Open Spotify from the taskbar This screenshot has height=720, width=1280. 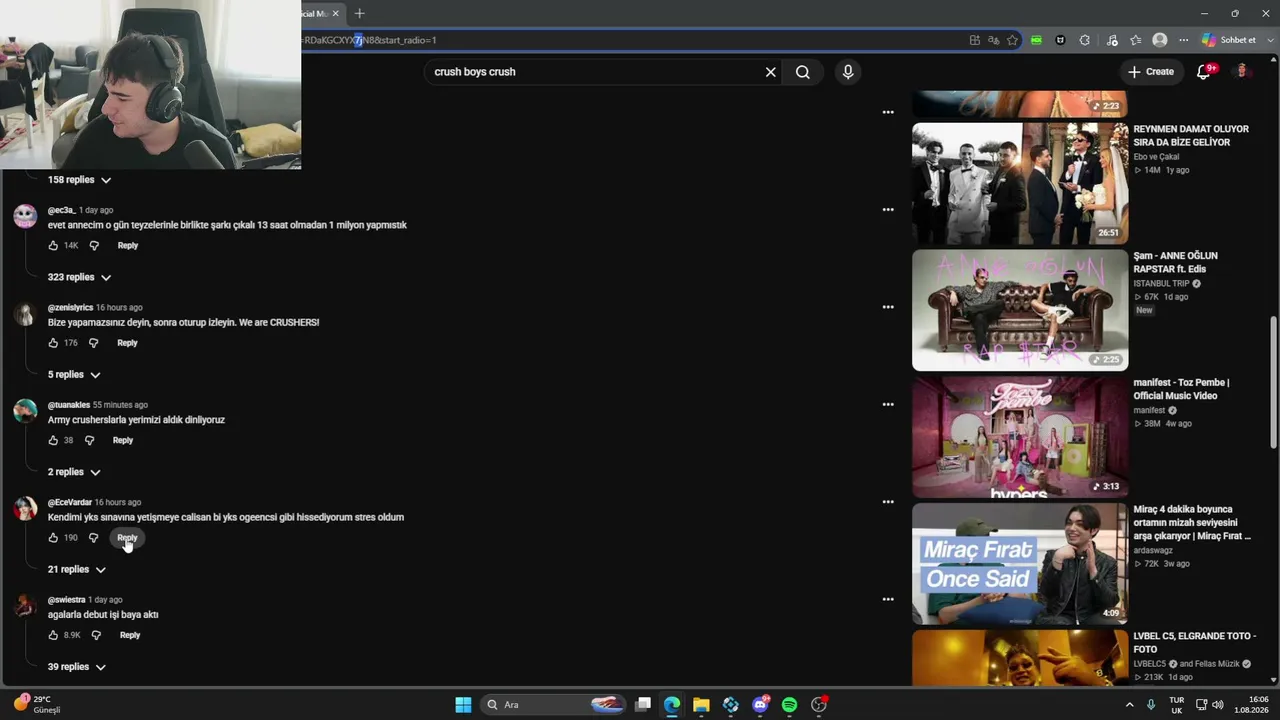[x=789, y=705]
